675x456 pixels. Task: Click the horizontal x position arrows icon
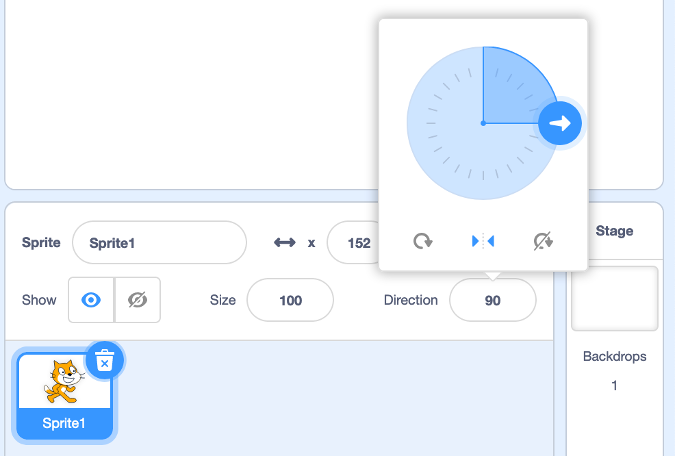pos(285,243)
